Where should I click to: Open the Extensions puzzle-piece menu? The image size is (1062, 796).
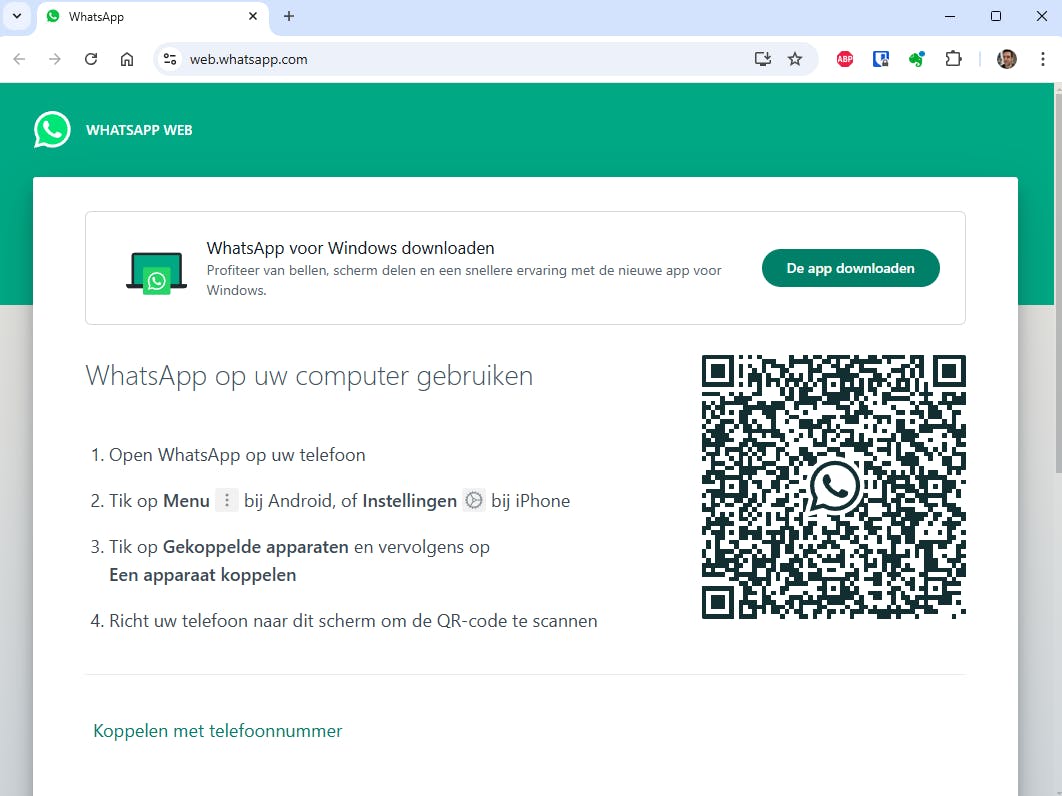click(x=953, y=60)
